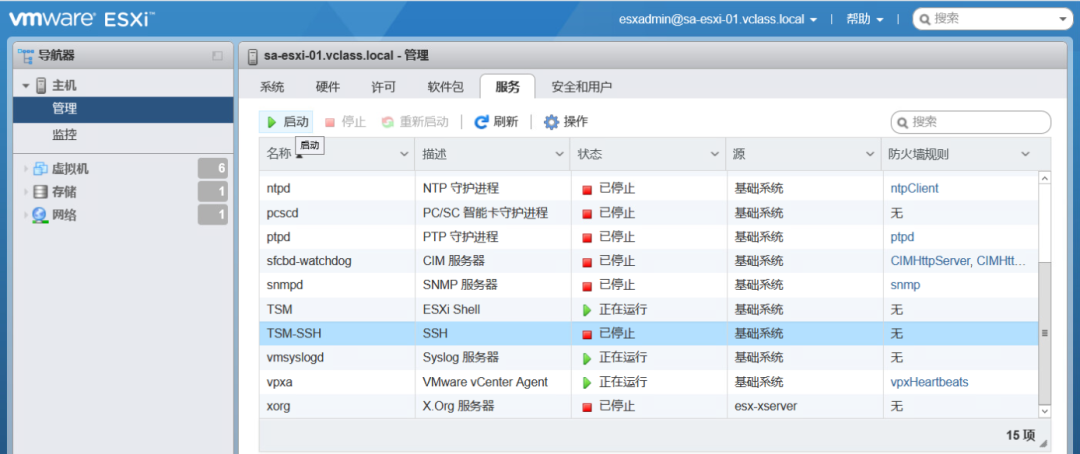The image size is (1080, 454).
Task: Switch to the 许可 tab
Action: coord(384,87)
